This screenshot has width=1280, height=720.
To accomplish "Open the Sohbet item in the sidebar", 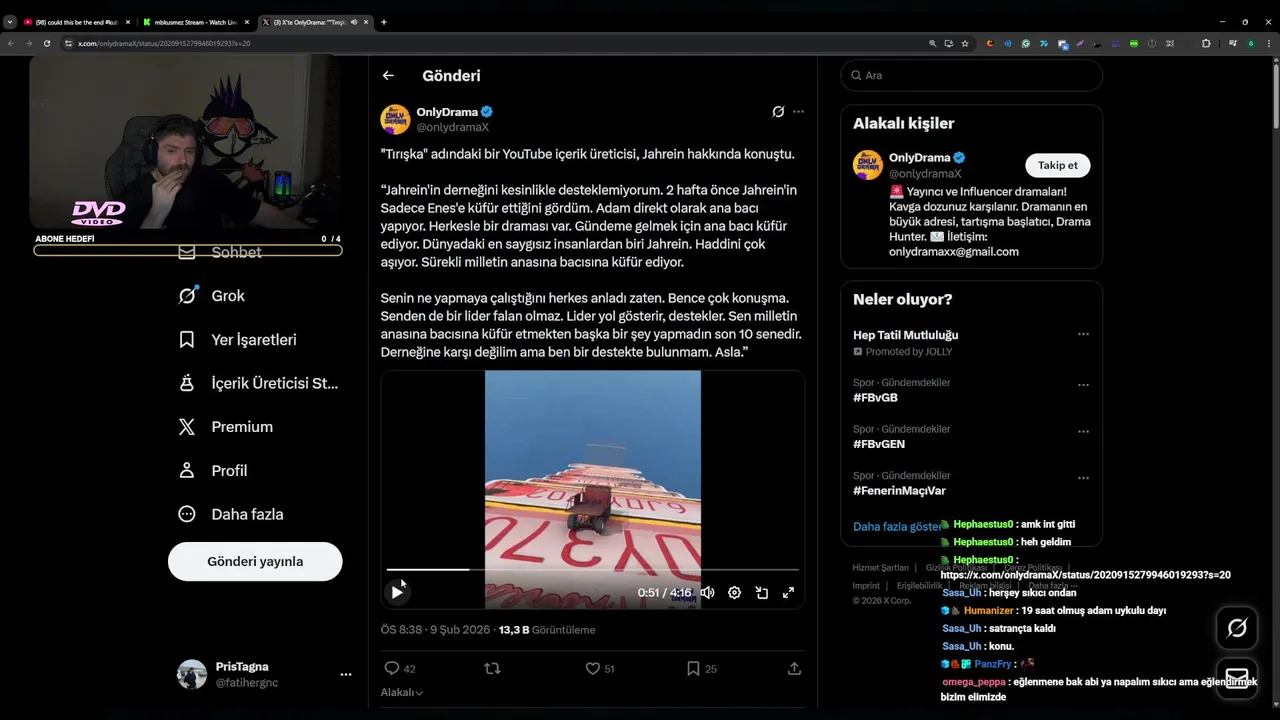I will [220, 252].
